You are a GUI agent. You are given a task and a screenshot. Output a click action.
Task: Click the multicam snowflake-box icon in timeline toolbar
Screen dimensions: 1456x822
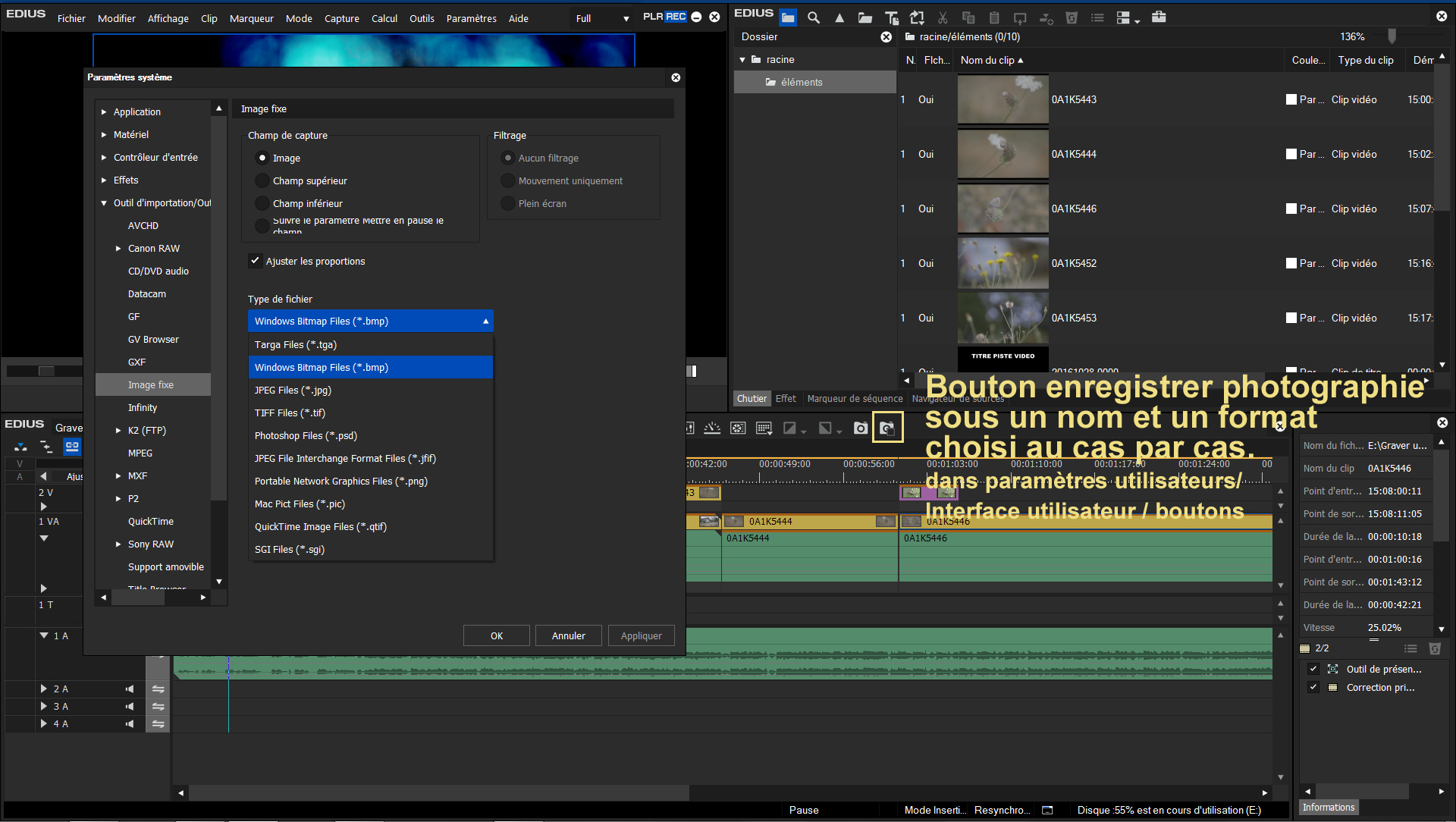point(738,428)
